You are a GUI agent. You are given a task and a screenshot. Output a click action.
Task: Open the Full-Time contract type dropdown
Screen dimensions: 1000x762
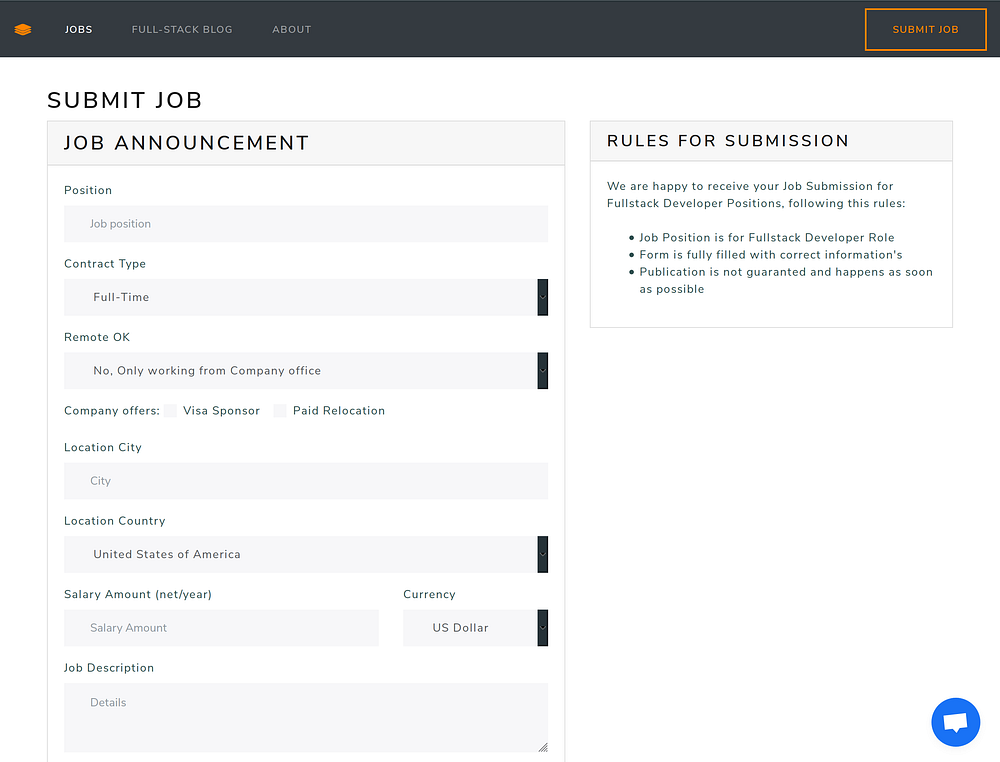306,297
